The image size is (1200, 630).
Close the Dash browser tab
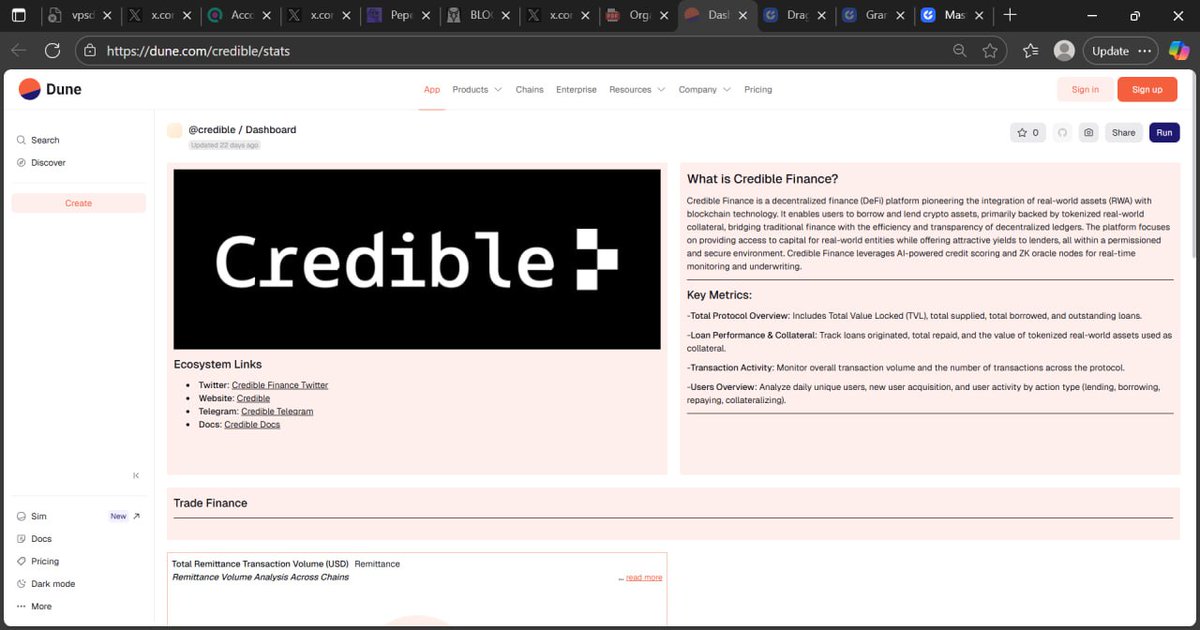point(741,15)
